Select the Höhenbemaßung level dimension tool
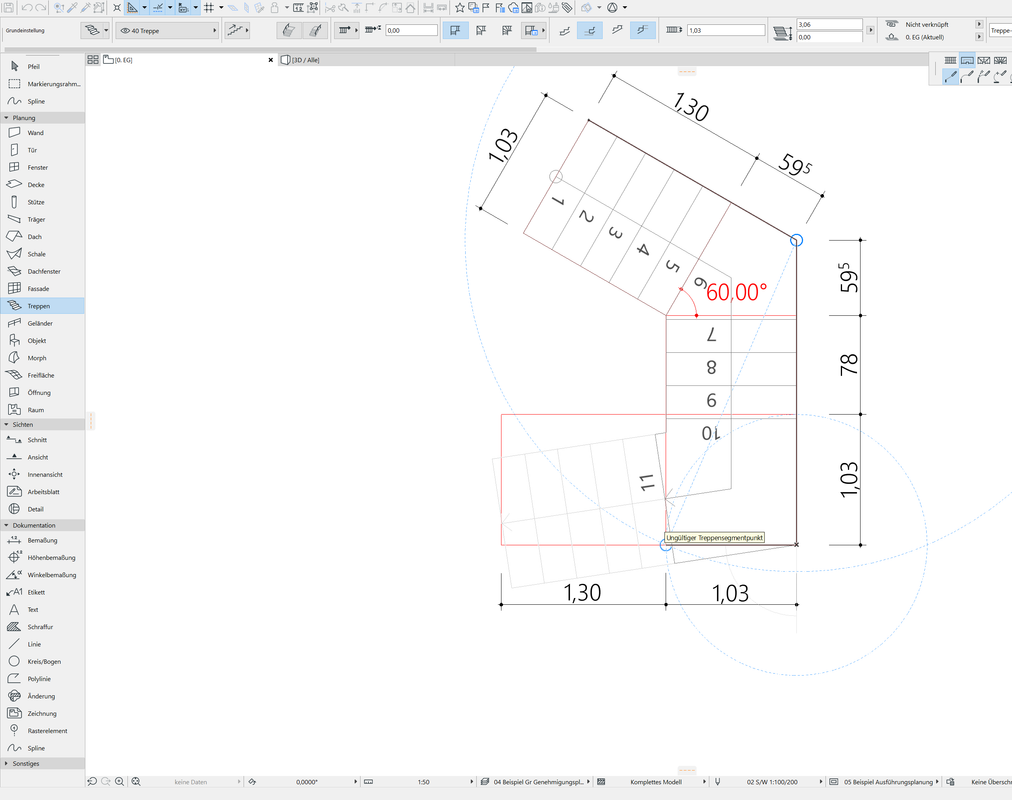 pyautogui.click(x=43, y=558)
